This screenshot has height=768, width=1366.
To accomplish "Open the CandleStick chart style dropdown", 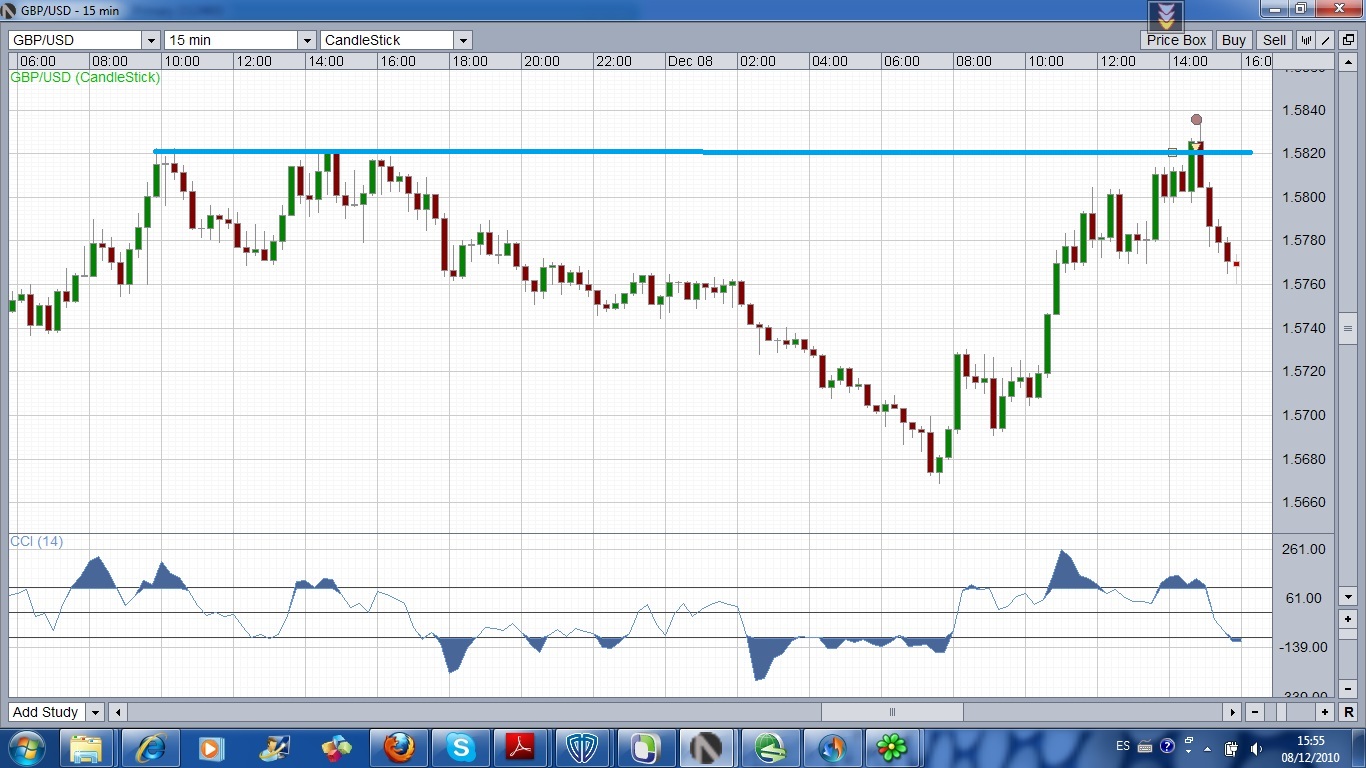I will pos(462,40).
